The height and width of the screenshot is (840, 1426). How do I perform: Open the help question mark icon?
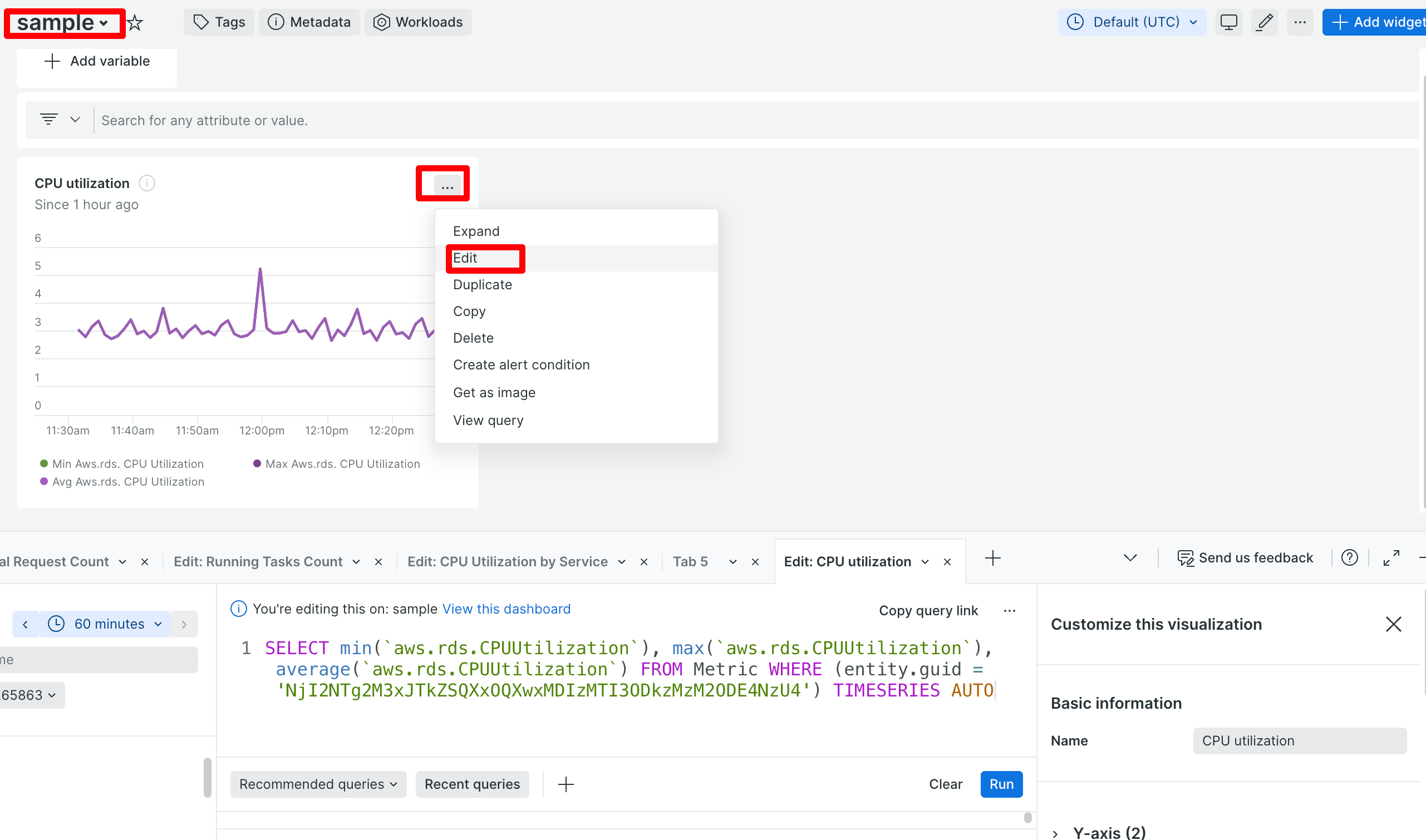(x=1349, y=558)
